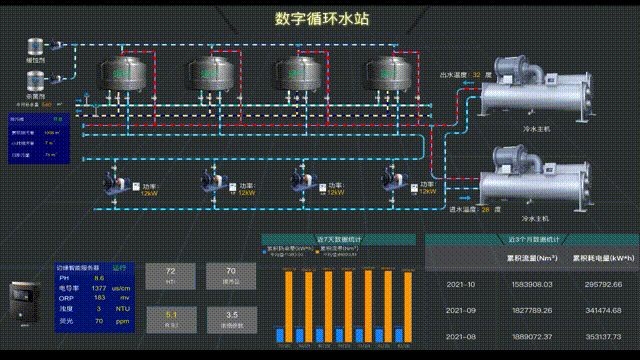Click the 累积耗电量(kW*h) column header
The height and width of the screenshot is (360, 640).
coord(603,258)
